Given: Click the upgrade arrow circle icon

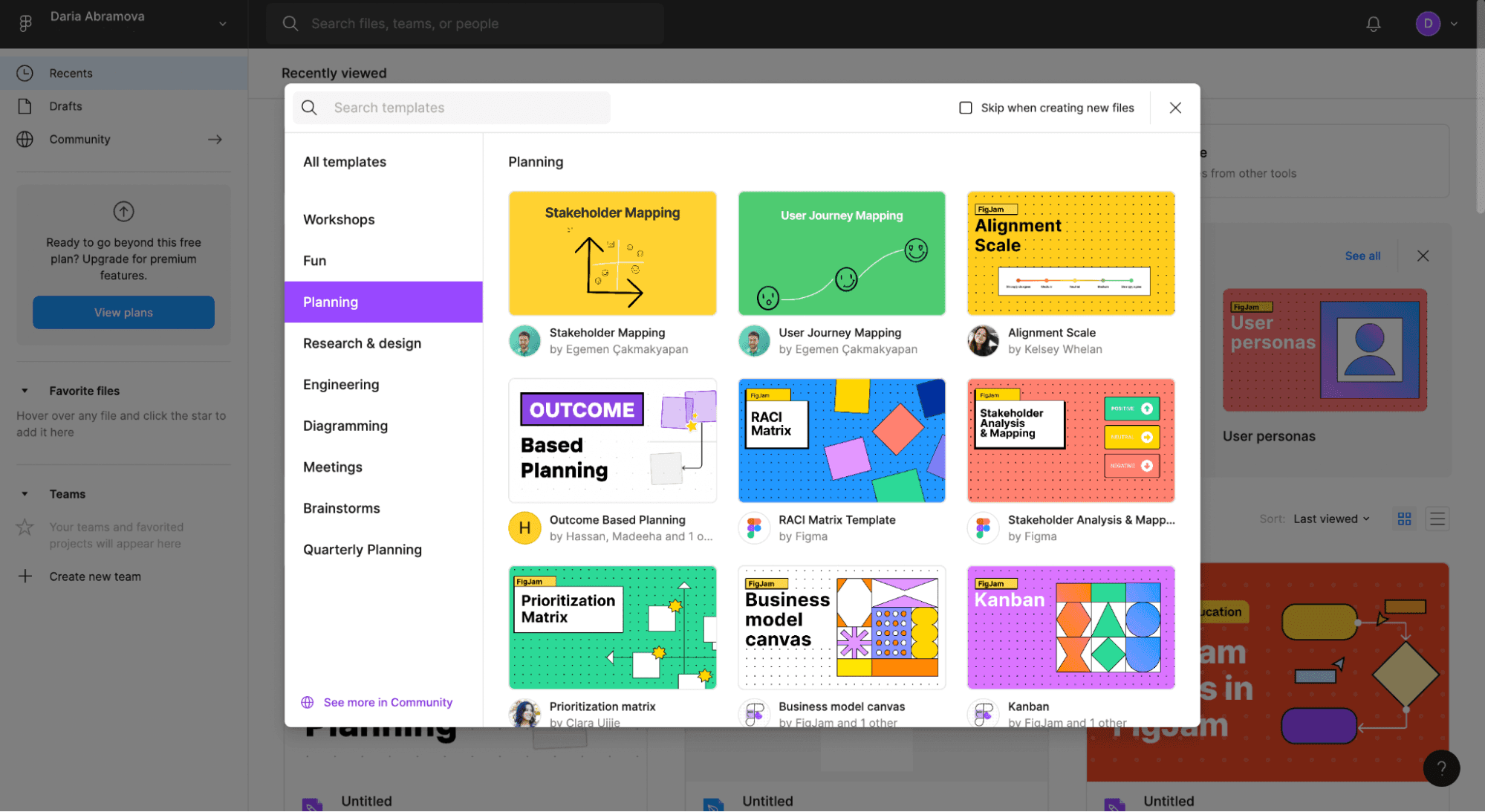Looking at the screenshot, I should click(x=123, y=212).
